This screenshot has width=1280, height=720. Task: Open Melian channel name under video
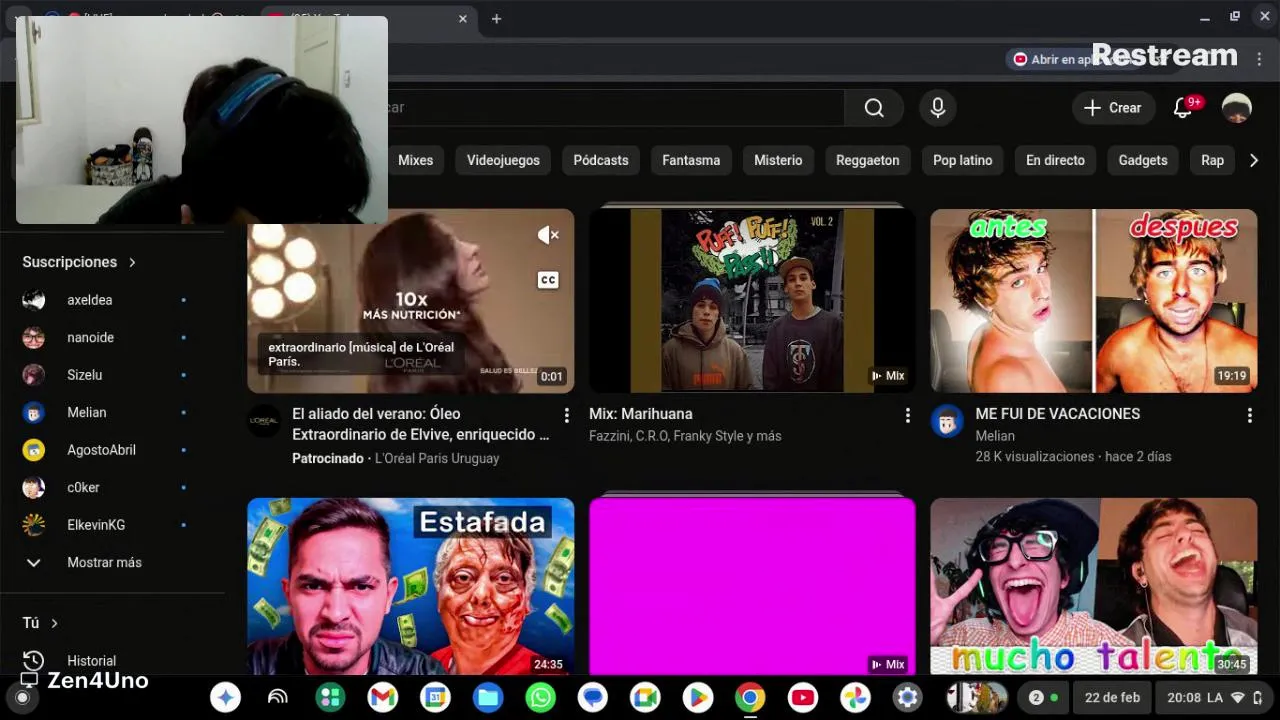pyautogui.click(x=995, y=436)
